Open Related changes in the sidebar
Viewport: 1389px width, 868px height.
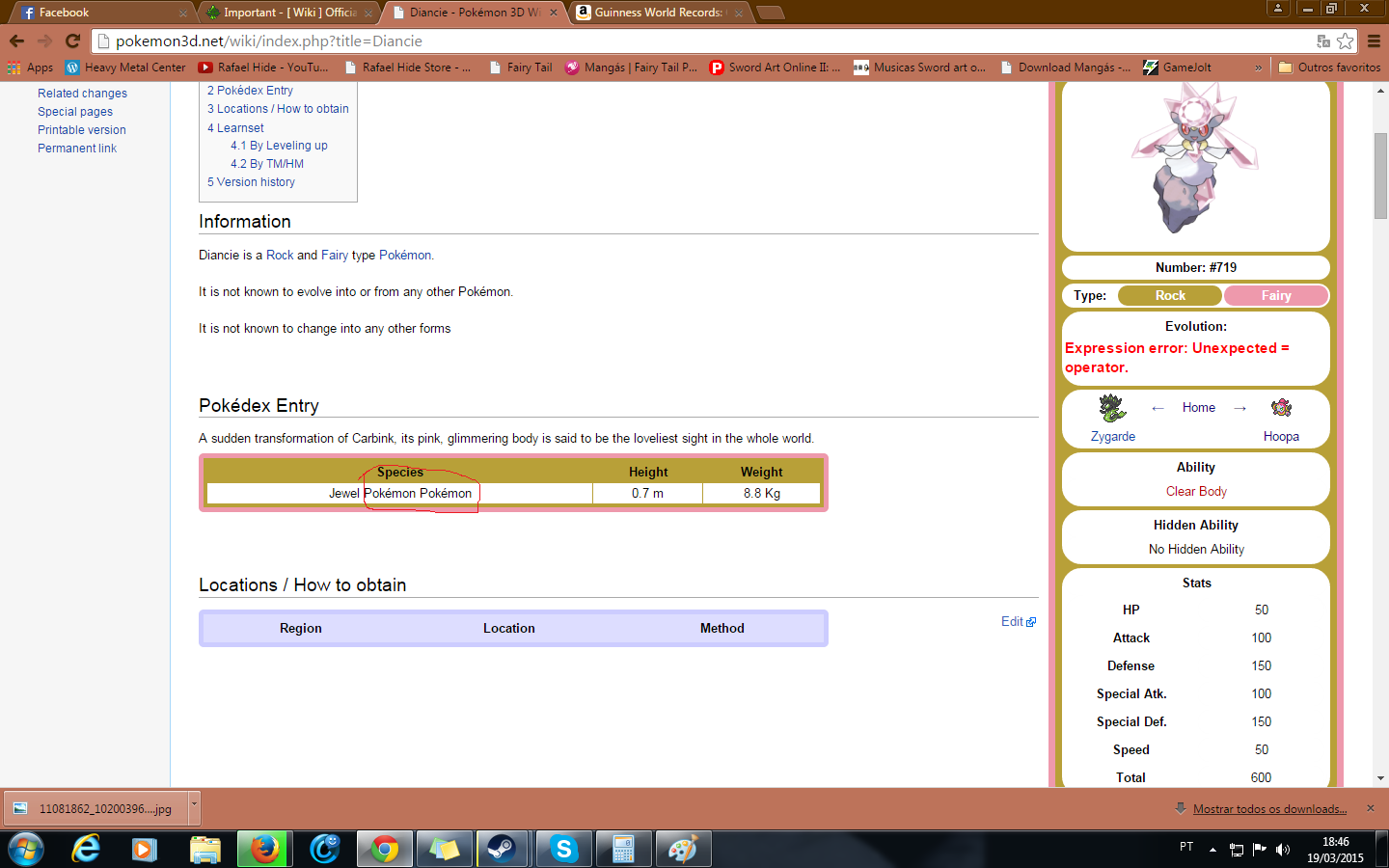[82, 94]
